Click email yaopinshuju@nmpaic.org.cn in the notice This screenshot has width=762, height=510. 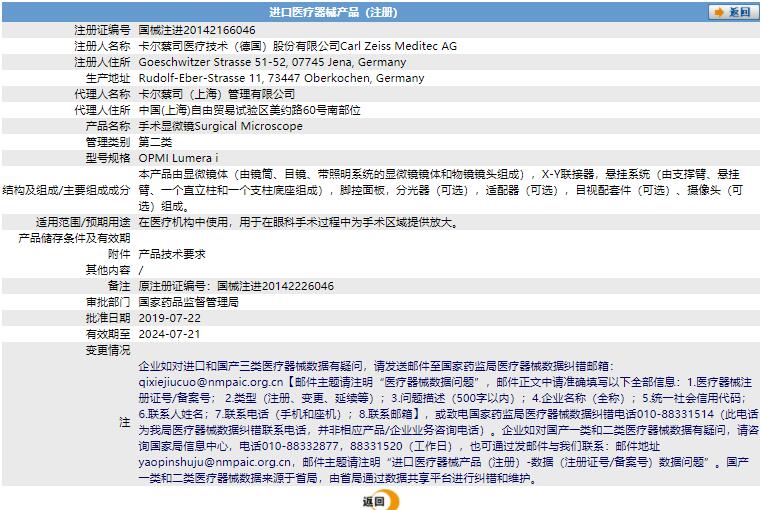214,462
